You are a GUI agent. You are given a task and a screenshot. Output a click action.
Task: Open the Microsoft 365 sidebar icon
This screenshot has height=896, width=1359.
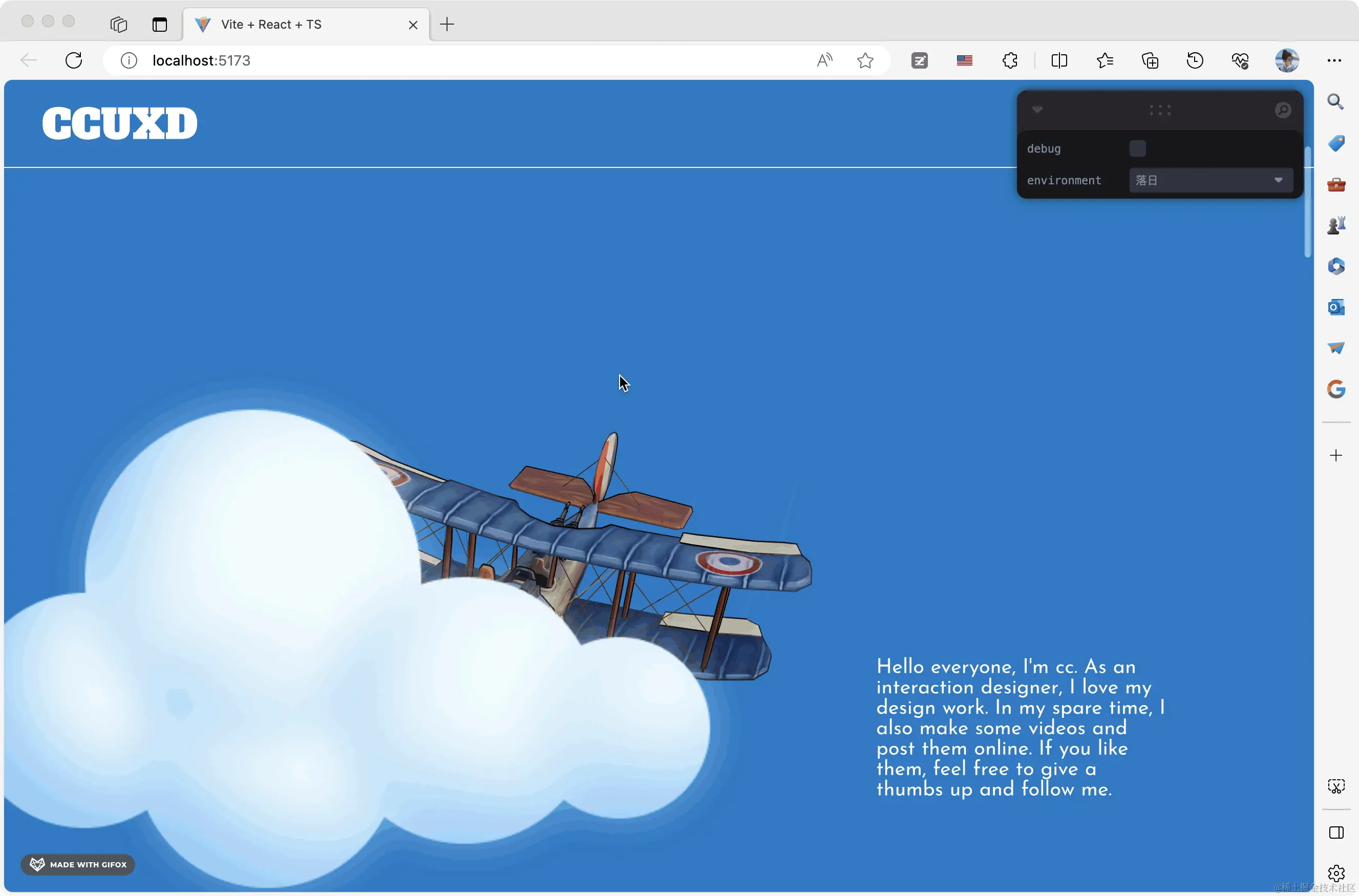click(x=1336, y=265)
